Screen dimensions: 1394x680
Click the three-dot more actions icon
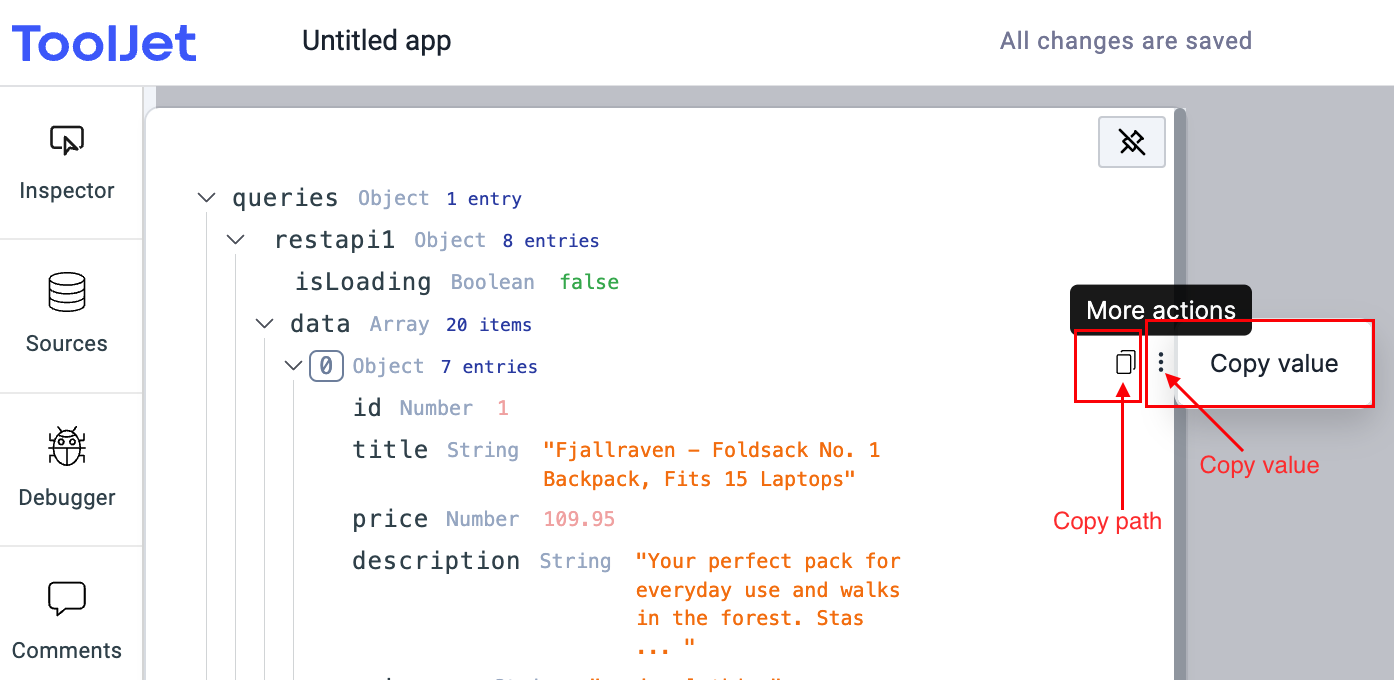click(x=1161, y=362)
